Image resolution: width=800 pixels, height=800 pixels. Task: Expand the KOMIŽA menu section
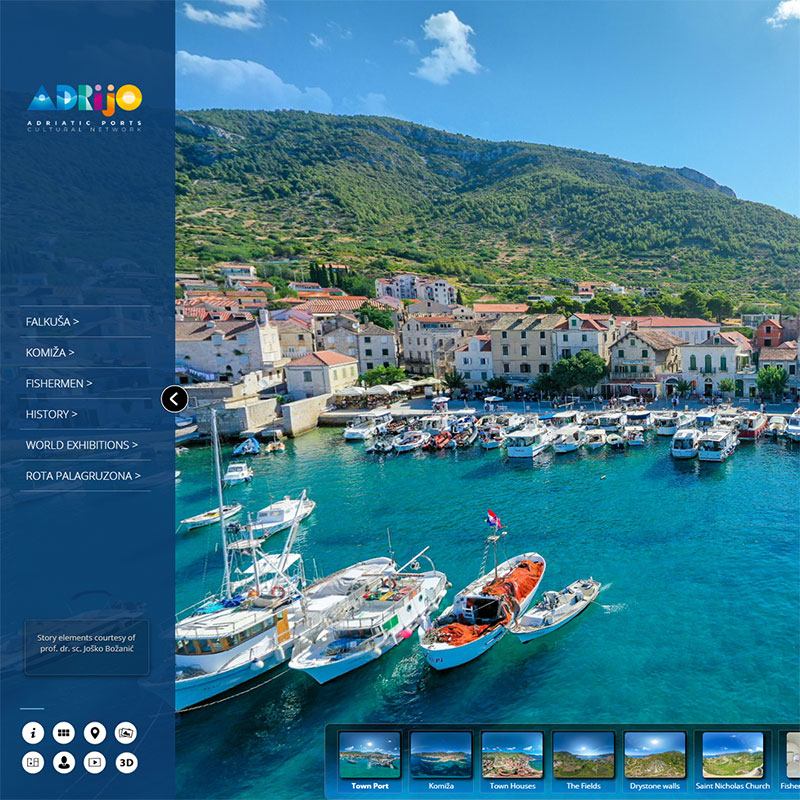click(x=50, y=352)
